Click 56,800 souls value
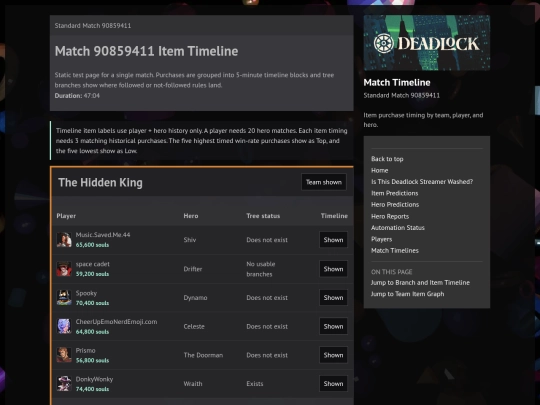This screenshot has height=405, width=540. [92, 361]
